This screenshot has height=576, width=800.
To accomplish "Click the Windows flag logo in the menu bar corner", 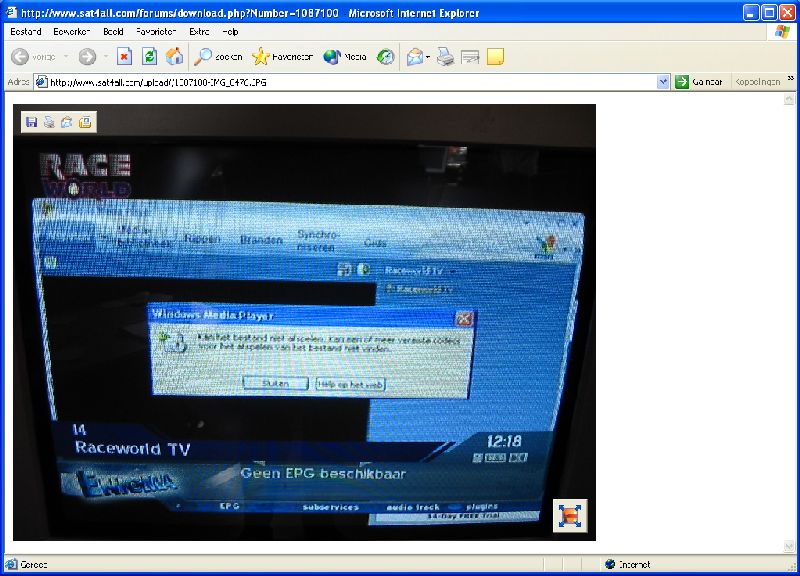I will pyautogui.click(x=782, y=32).
